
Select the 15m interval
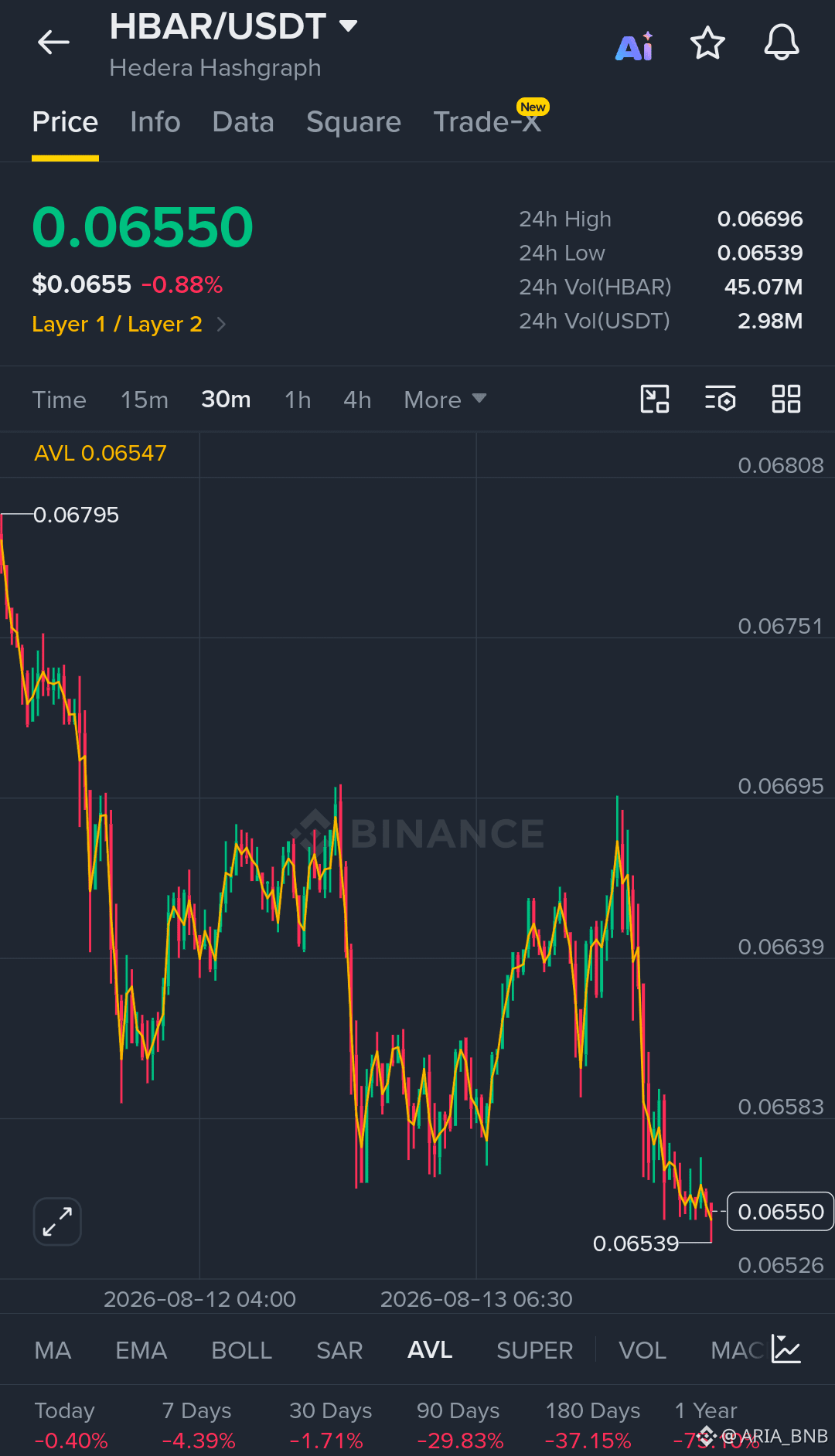click(144, 400)
